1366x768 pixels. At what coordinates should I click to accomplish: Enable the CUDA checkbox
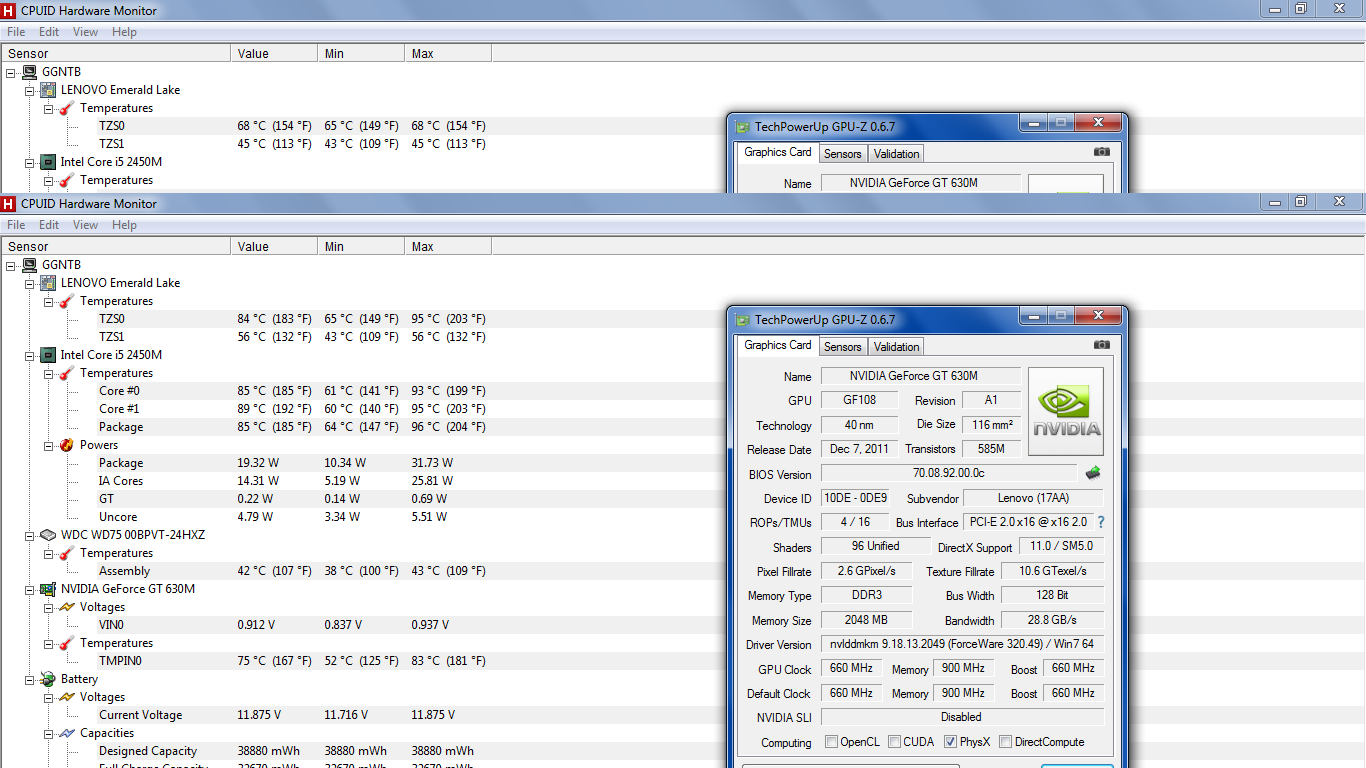[894, 742]
